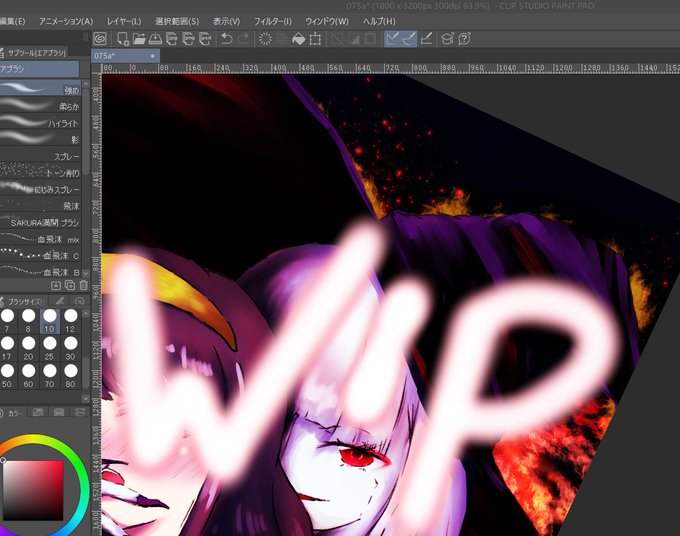Select the カラー color wheel tab
Screen dimensions: 680x536
coord(12,413)
